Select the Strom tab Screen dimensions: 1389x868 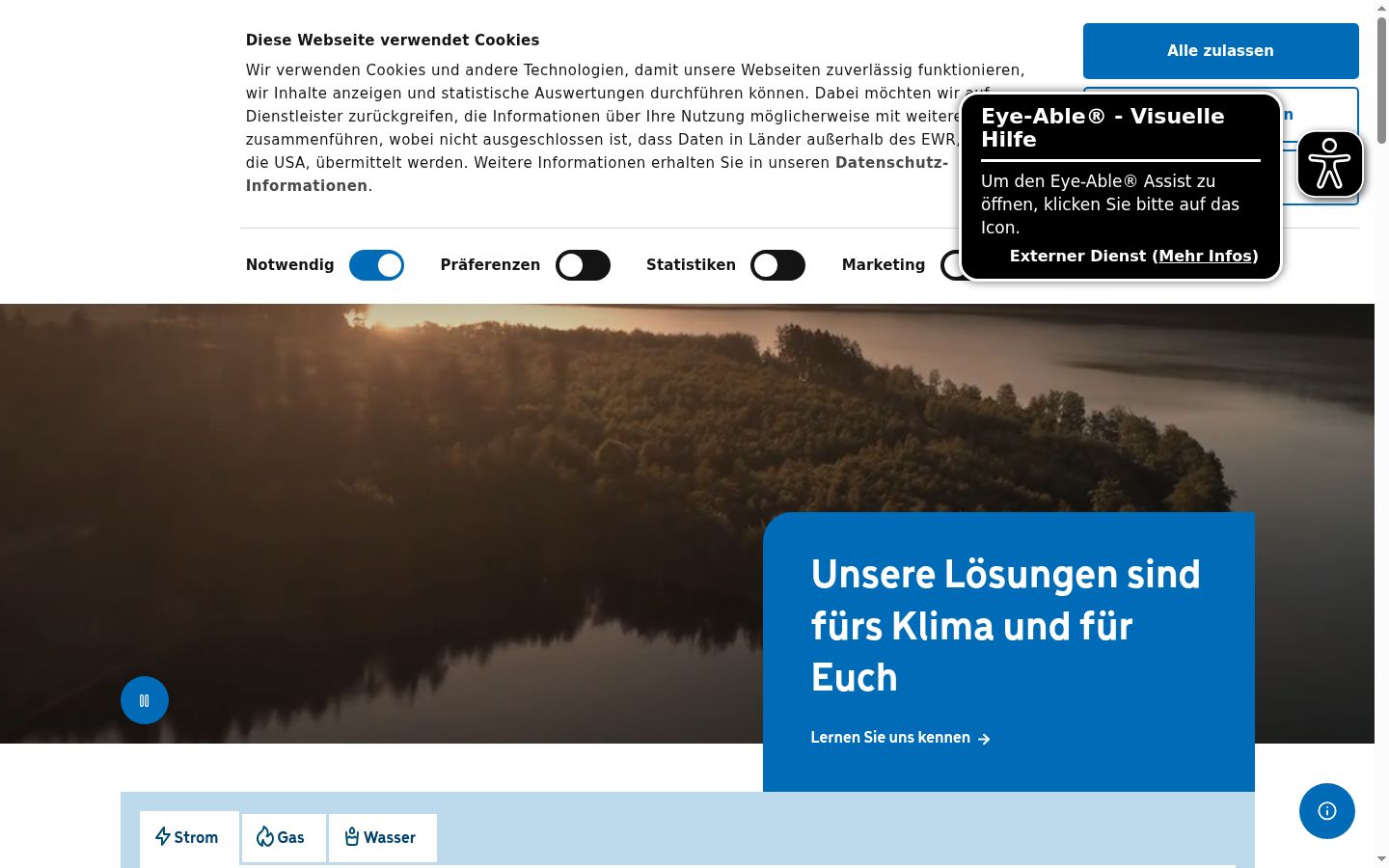tap(189, 837)
